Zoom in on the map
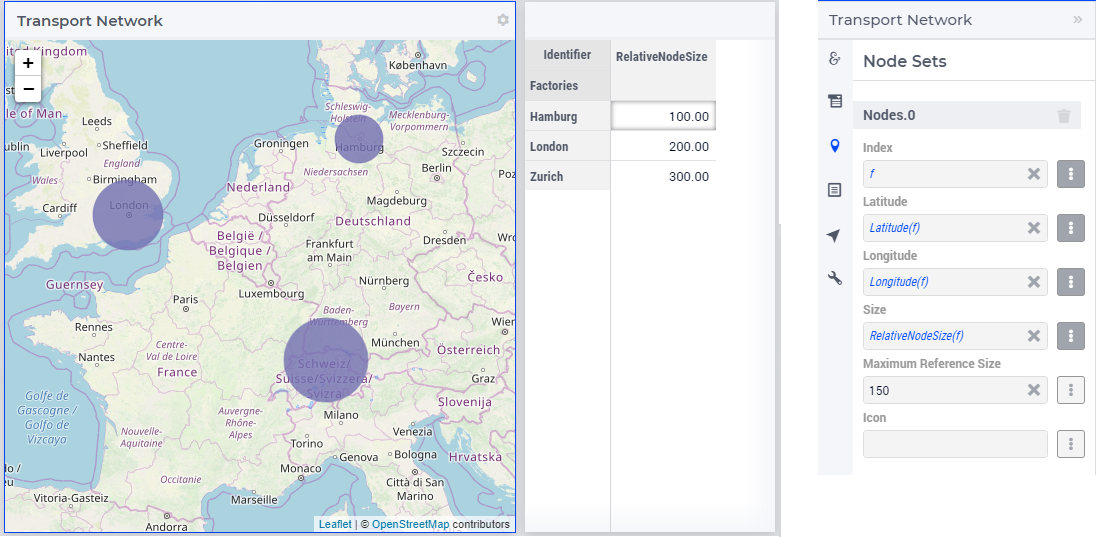 28,63
